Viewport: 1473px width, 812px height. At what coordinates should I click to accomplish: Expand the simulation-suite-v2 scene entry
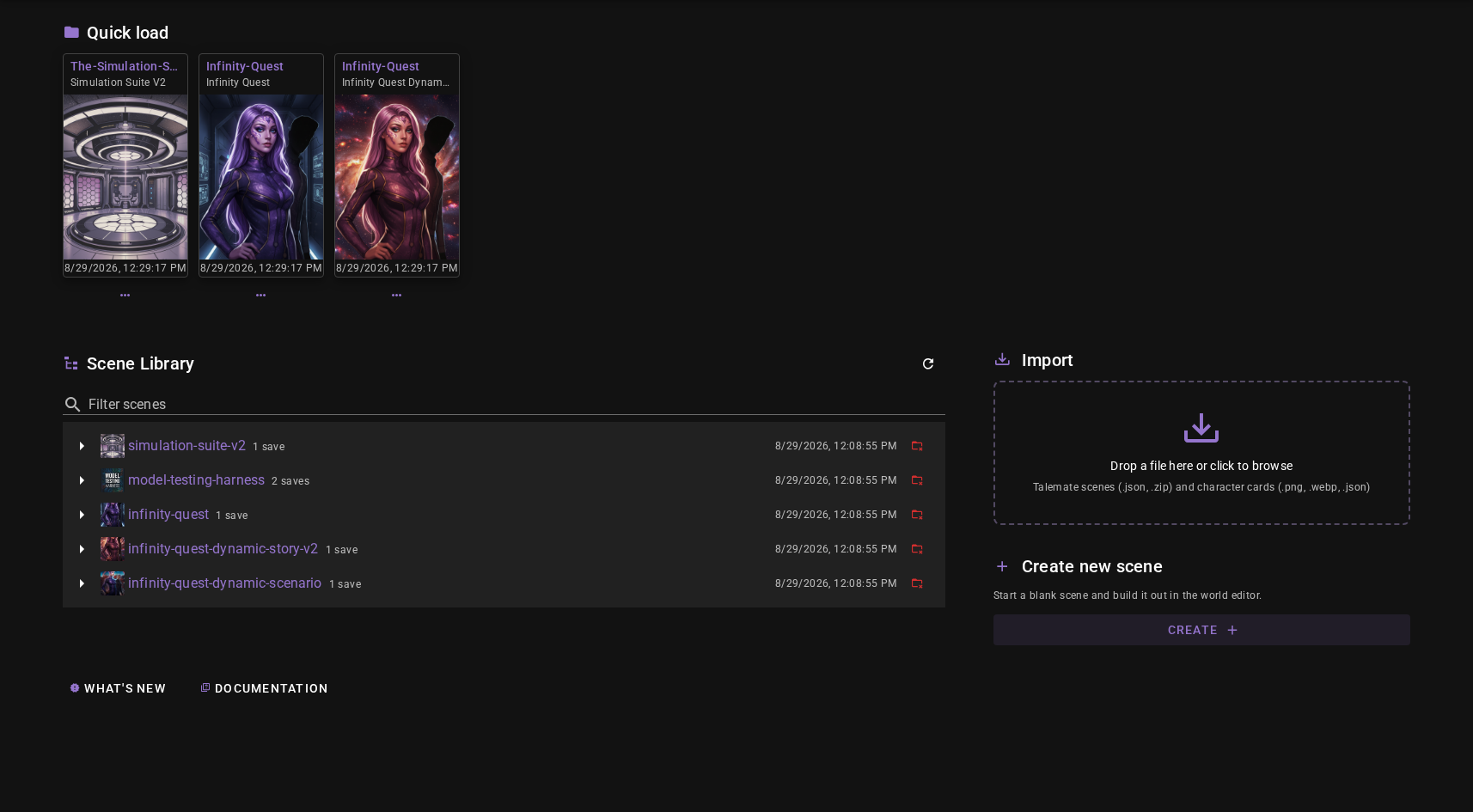coord(82,446)
